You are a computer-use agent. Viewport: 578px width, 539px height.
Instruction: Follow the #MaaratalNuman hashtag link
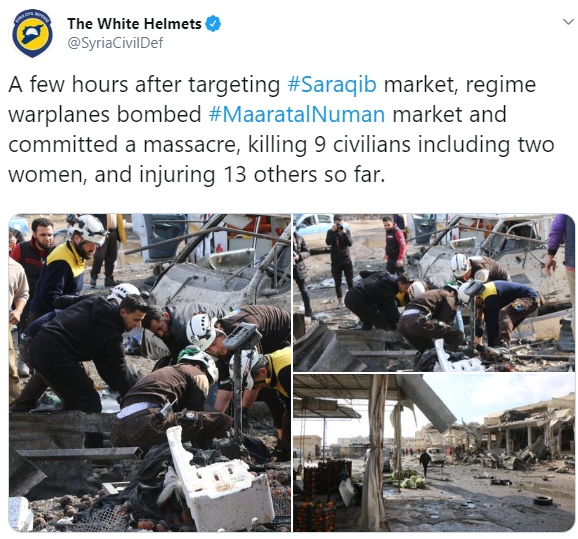click(297, 114)
